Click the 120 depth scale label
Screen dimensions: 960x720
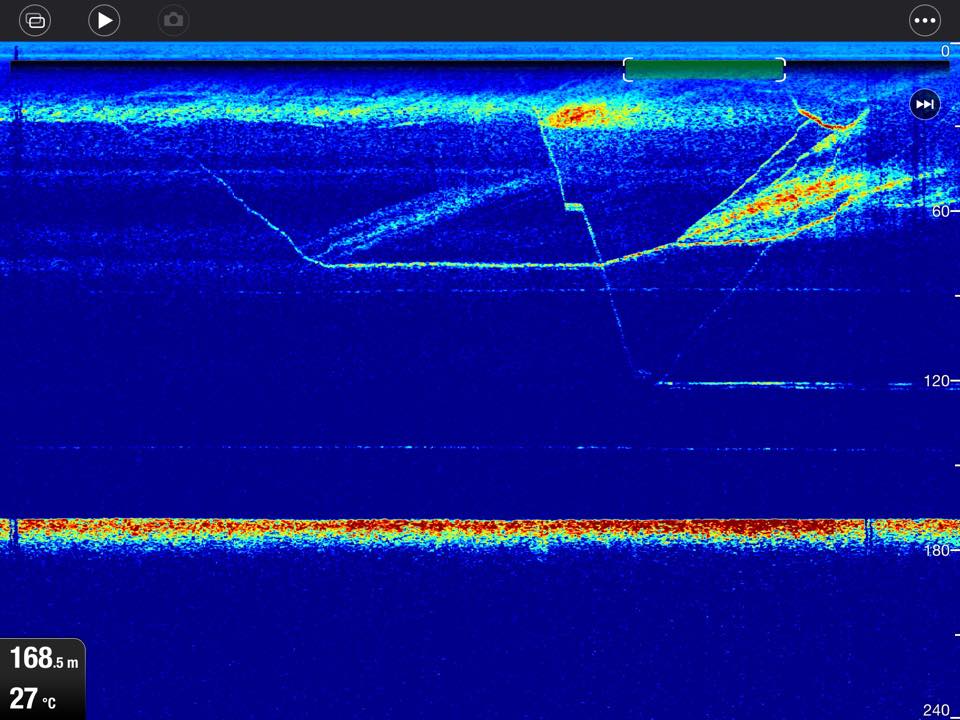tap(937, 381)
